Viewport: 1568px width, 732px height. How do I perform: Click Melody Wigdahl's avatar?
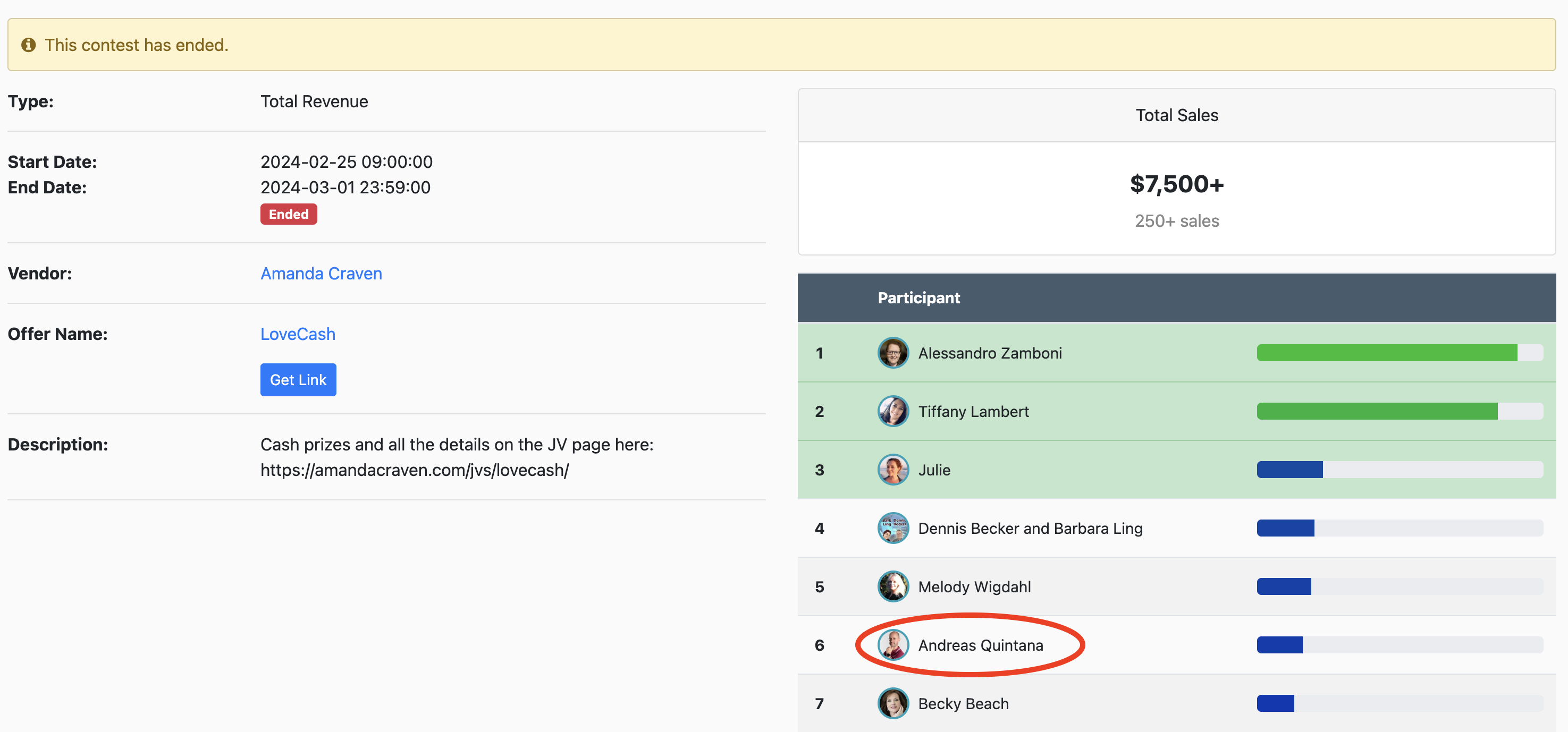click(x=892, y=586)
